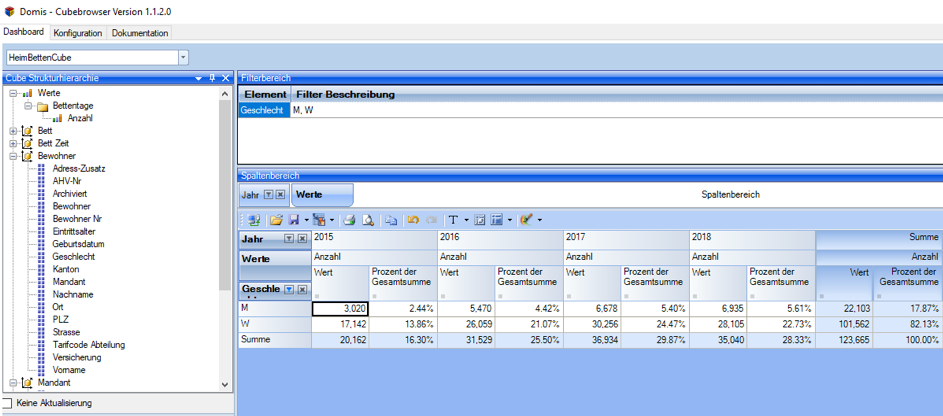Click the HeimBettenCube input field
Viewport: 943px width, 416px height.
[x=92, y=58]
